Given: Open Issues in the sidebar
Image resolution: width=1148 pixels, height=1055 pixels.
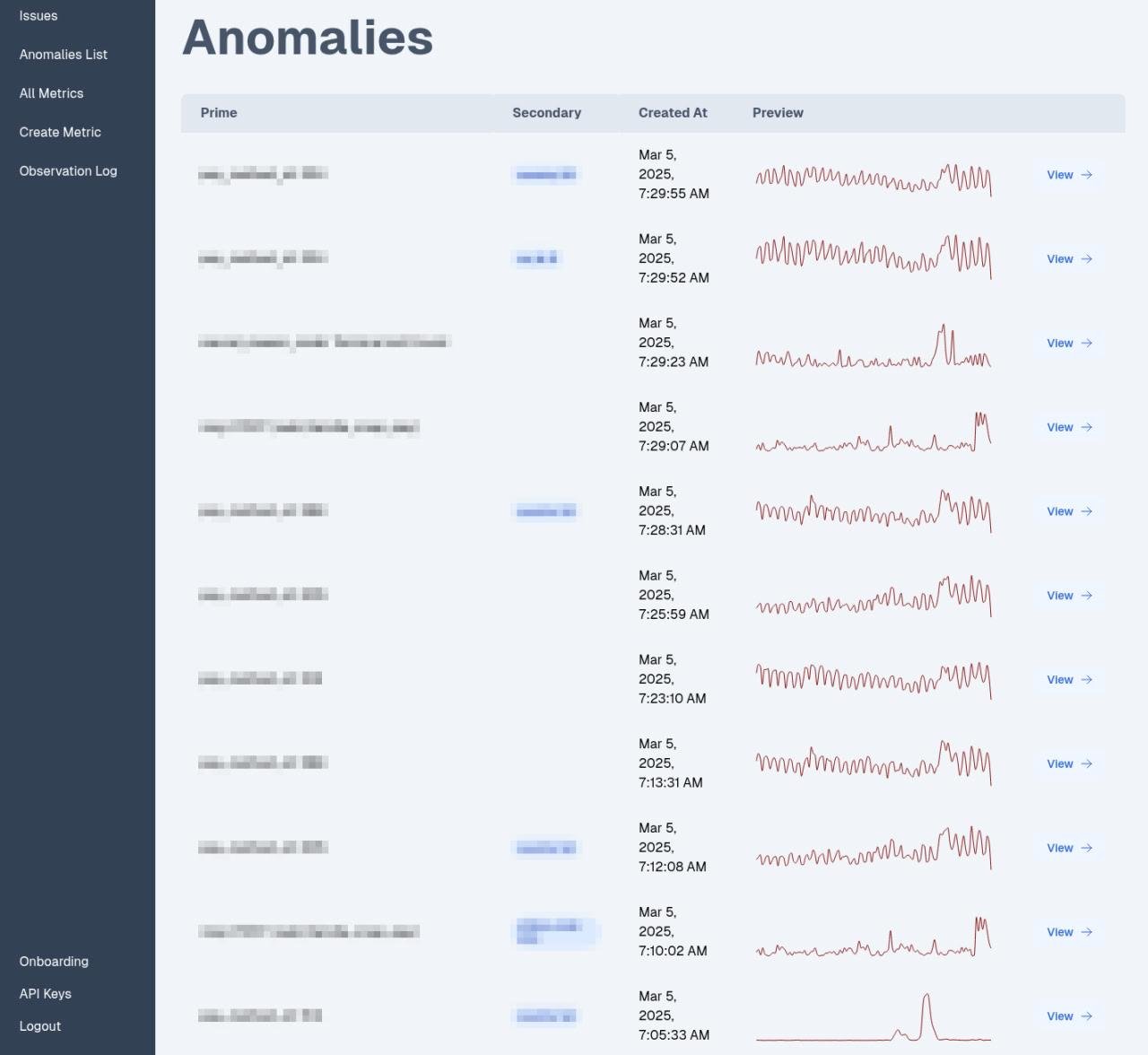Looking at the screenshot, I should pyautogui.click(x=39, y=16).
